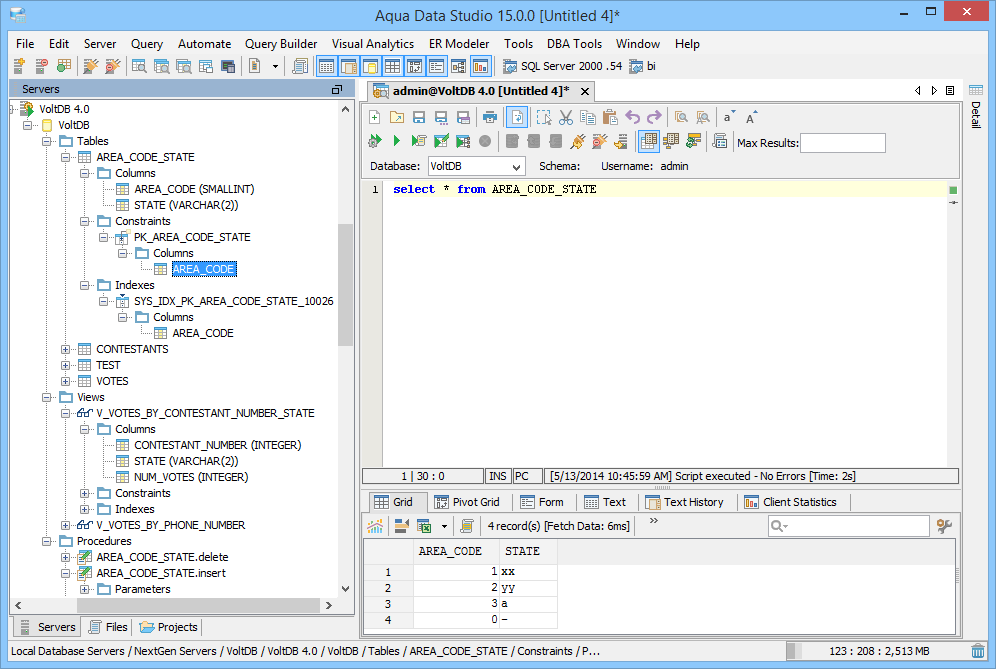Click the uppercase conversion icon
The image size is (996, 669).
pos(751,118)
